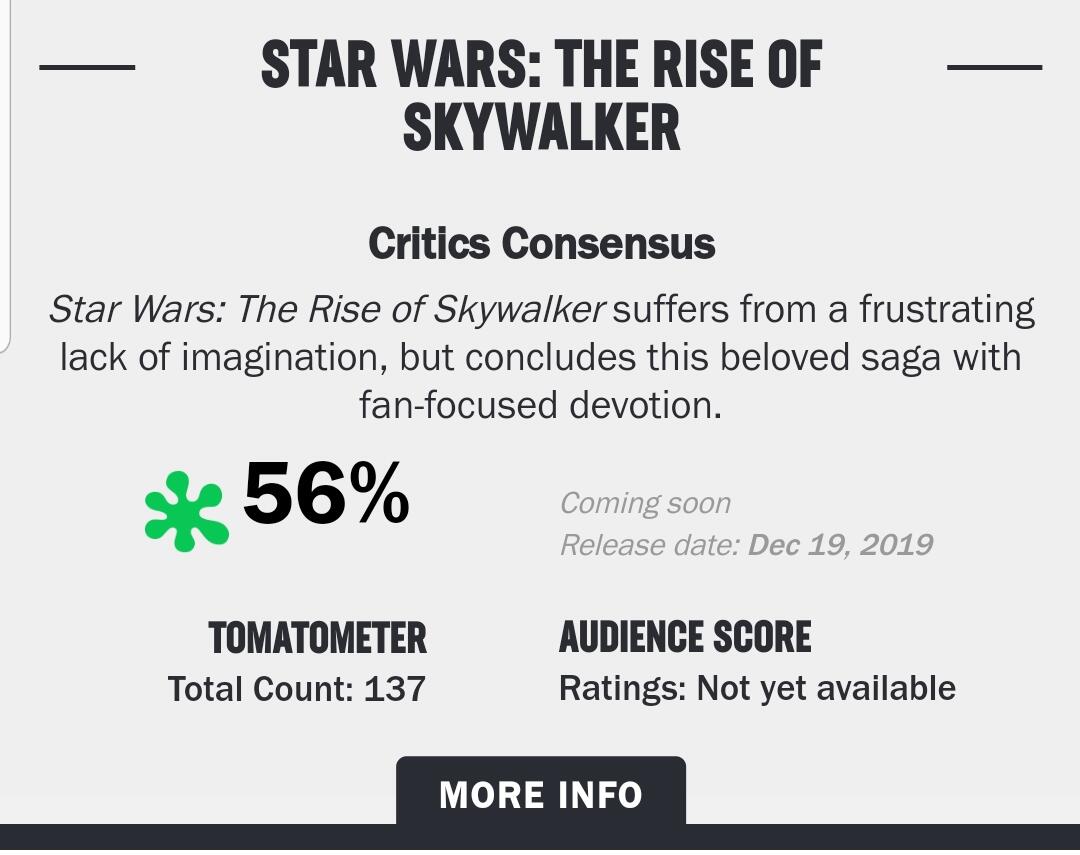The height and width of the screenshot is (855, 1080).
Task: Click the word SKYWALKER in the heading
Action: point(541,127)
